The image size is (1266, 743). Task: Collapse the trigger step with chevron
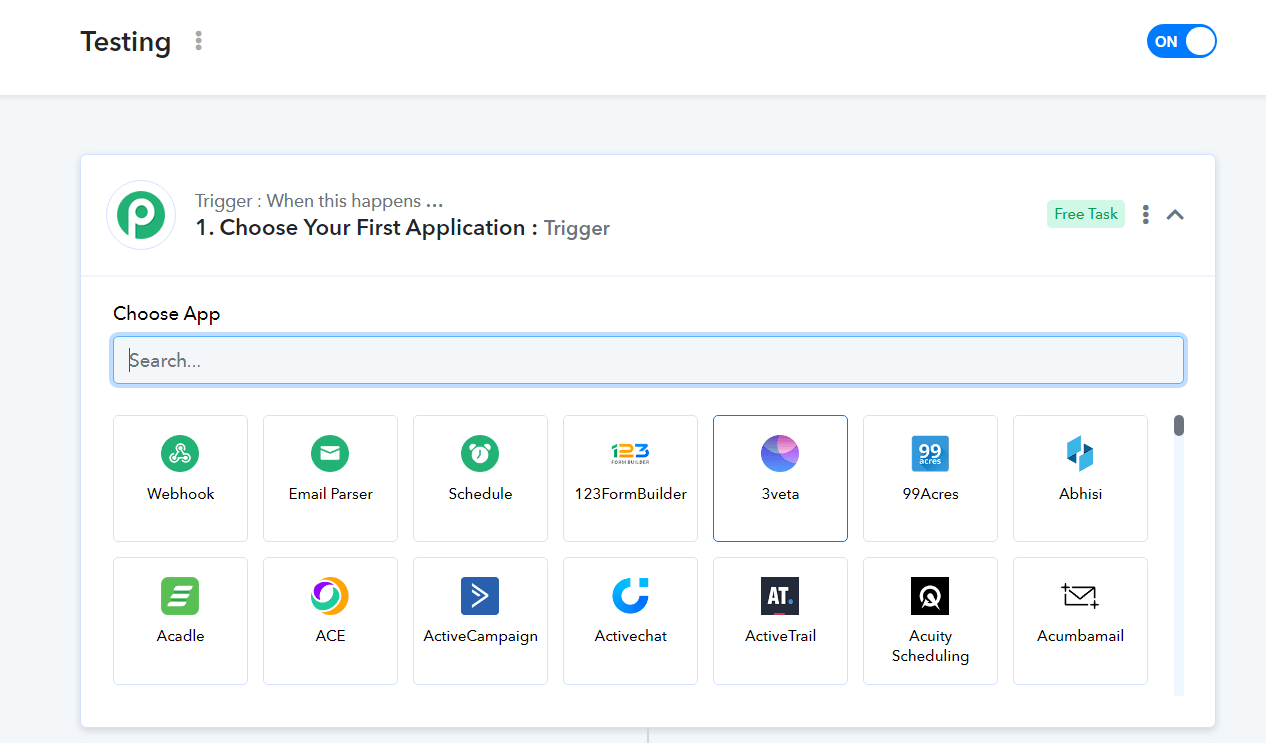(x=1176, y=214)
